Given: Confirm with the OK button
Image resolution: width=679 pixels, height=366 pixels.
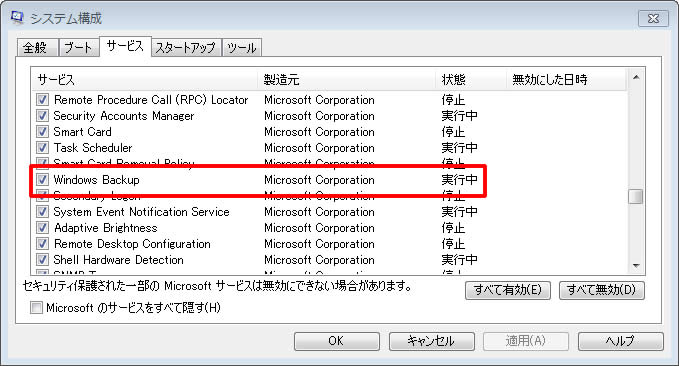Looking at the screenshot, I should point(336,341).
